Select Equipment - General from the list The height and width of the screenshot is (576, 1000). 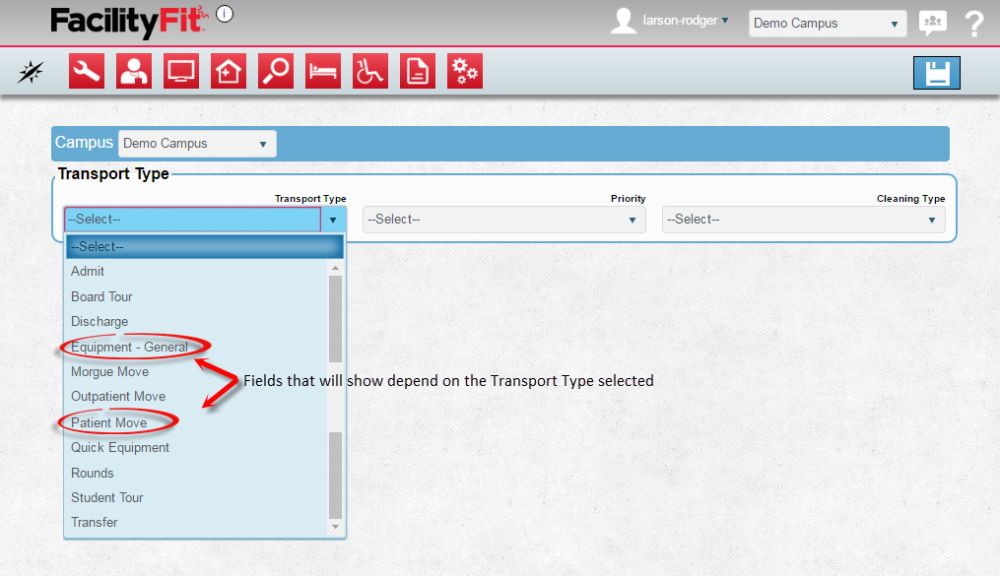(130, 346)
